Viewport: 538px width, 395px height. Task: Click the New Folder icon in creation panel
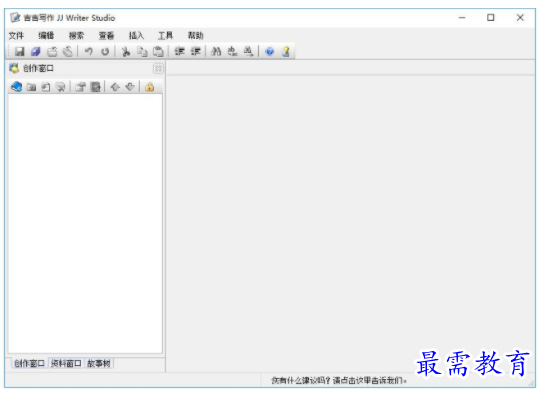(32, 87)
